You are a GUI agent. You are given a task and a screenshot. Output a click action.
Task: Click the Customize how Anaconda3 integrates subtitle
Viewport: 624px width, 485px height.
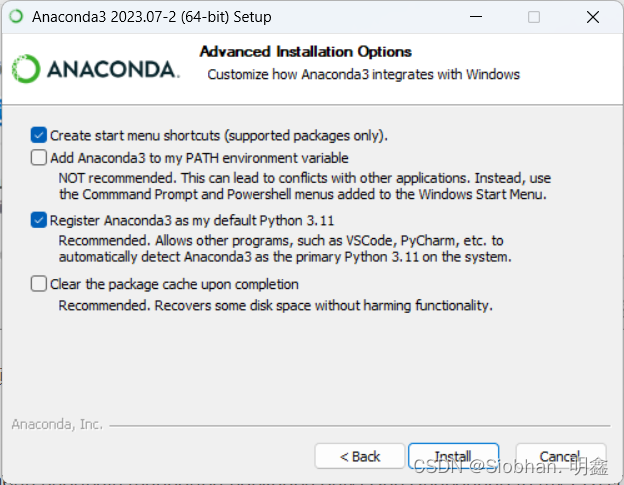(363, 74)
